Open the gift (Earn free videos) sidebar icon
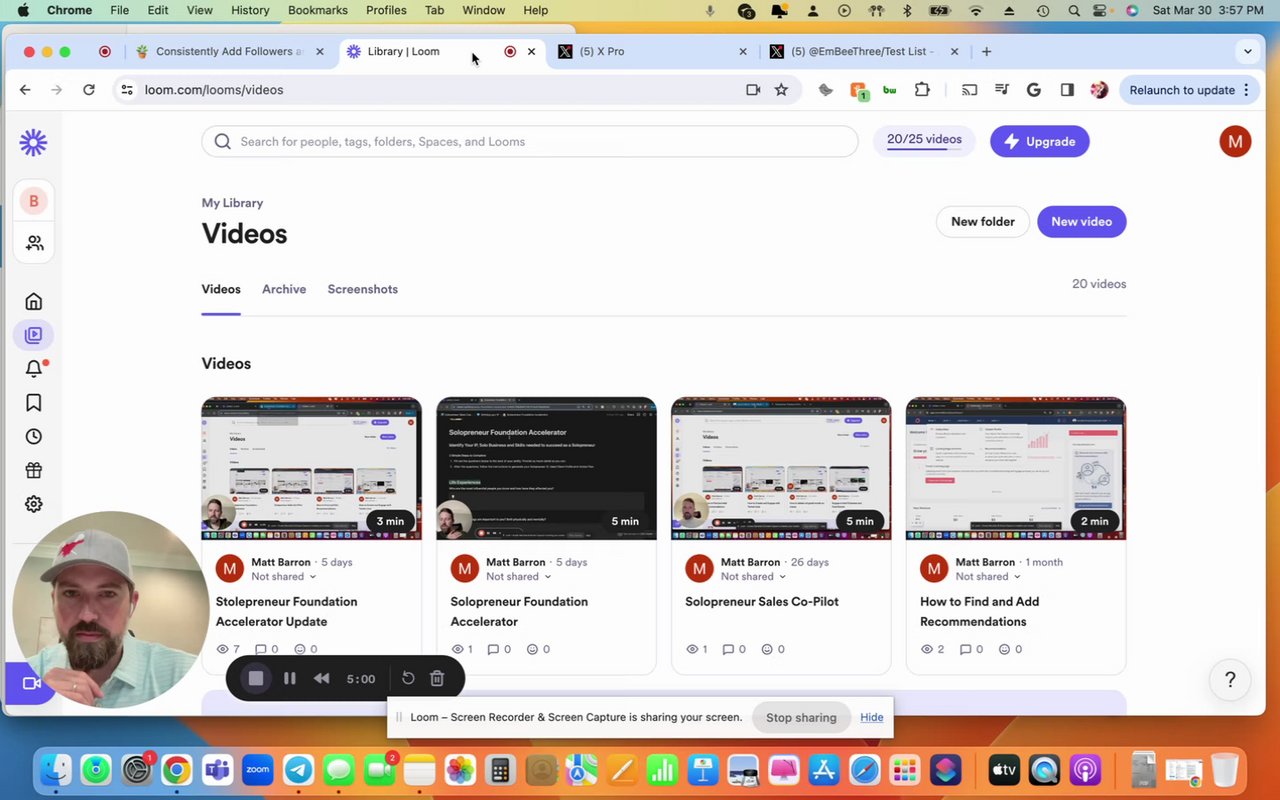Screen dimensions: 1280x800 coord(33,470)
